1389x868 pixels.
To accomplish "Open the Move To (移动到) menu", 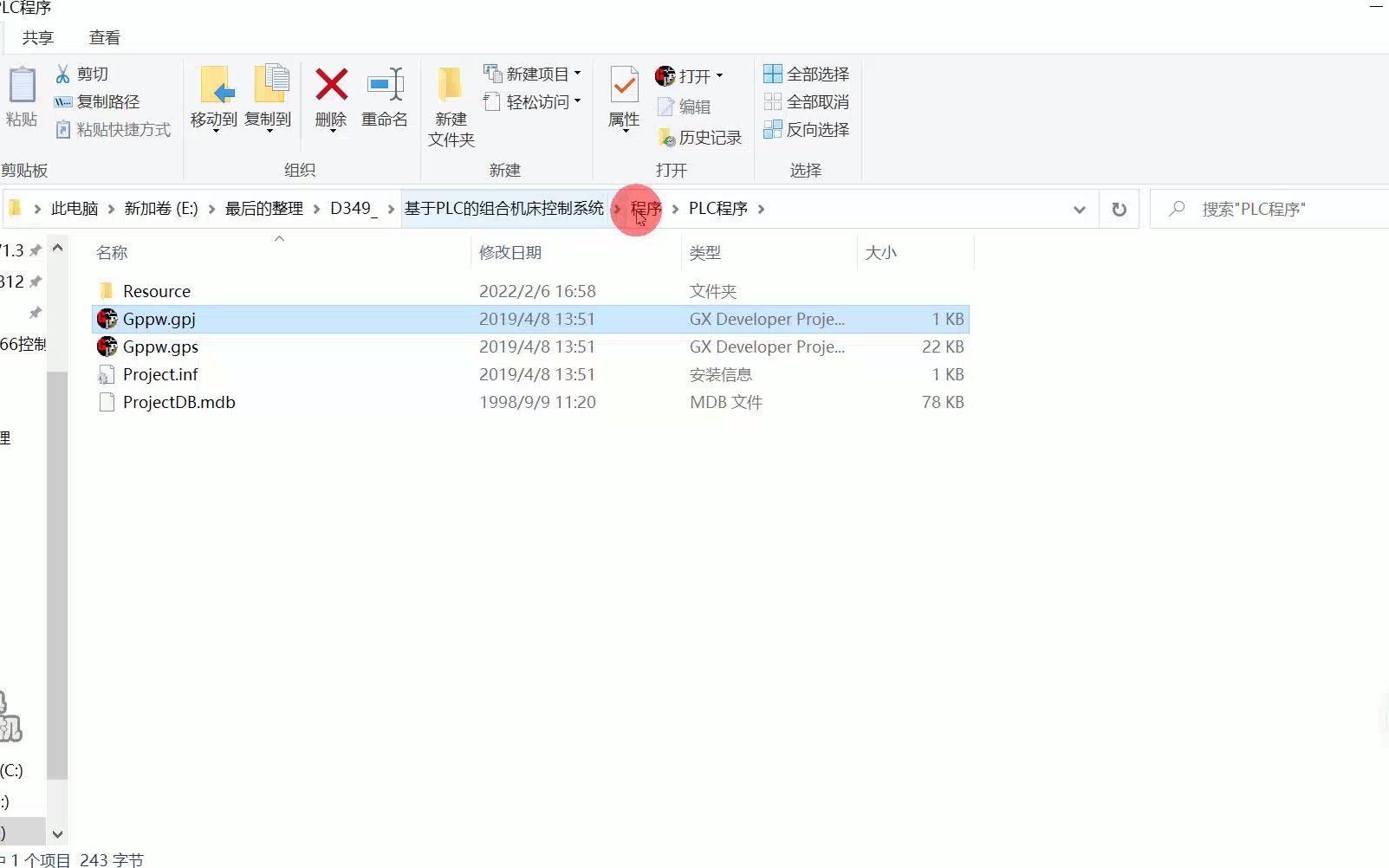I will (x=214, y=99).
